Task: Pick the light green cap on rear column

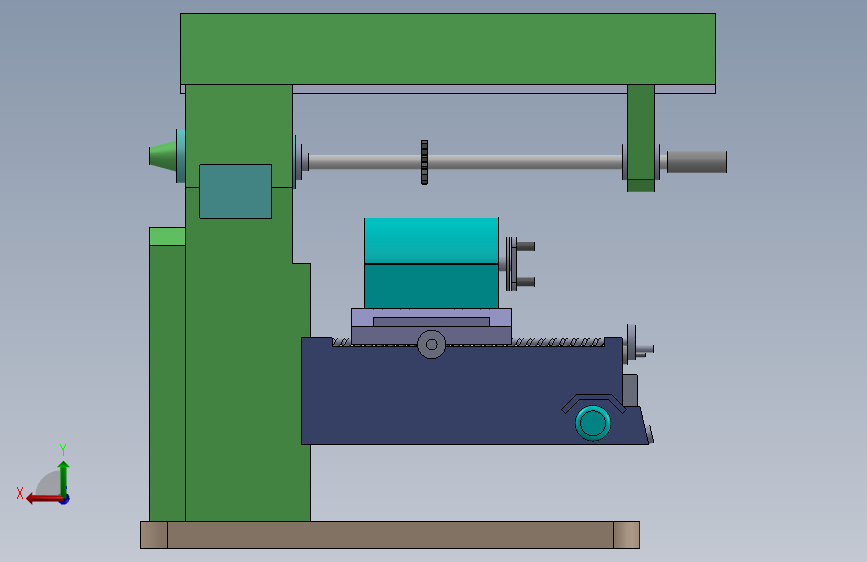Action: pyautogui.click(x=167, y=236)
